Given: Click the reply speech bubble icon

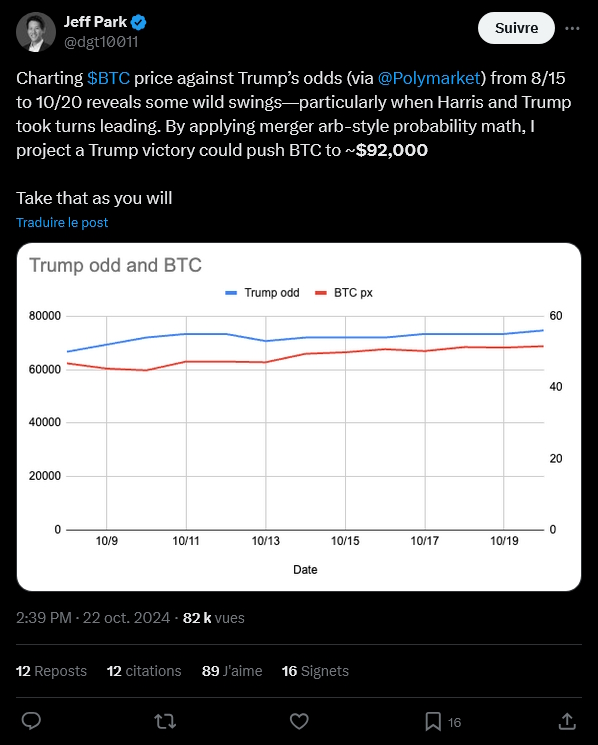Looking at the screenshot, I should coord(31,721).
